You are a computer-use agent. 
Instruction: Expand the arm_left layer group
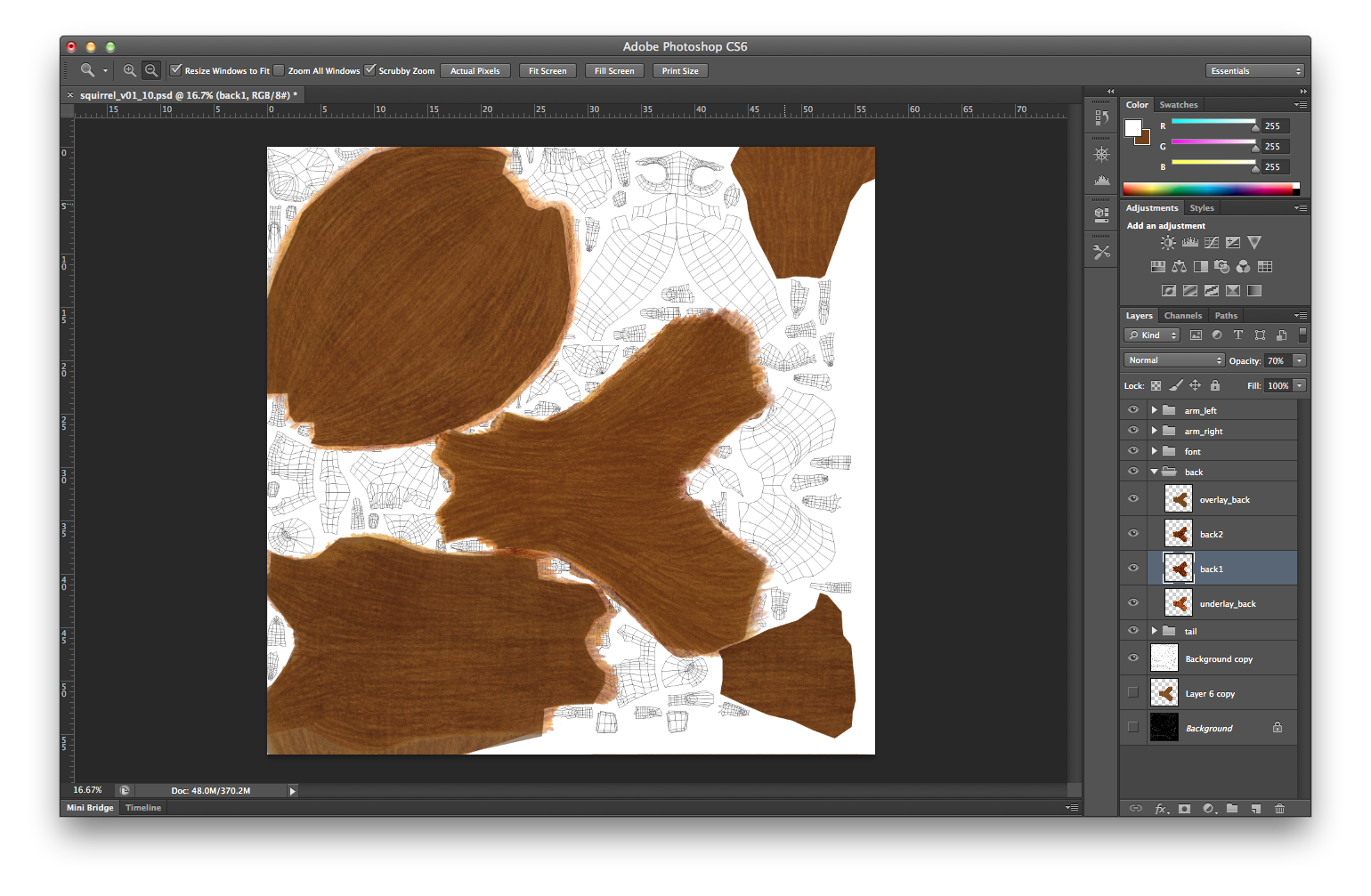[1155, 410]
